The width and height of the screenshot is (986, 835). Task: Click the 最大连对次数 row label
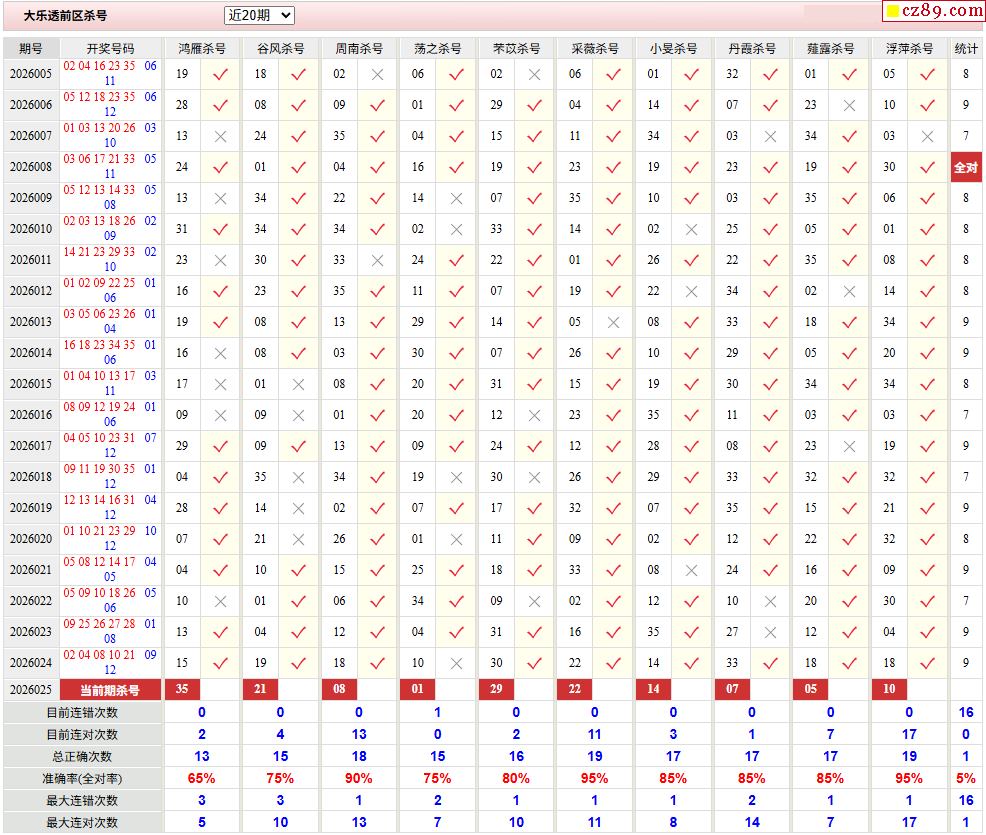[82, 822]
